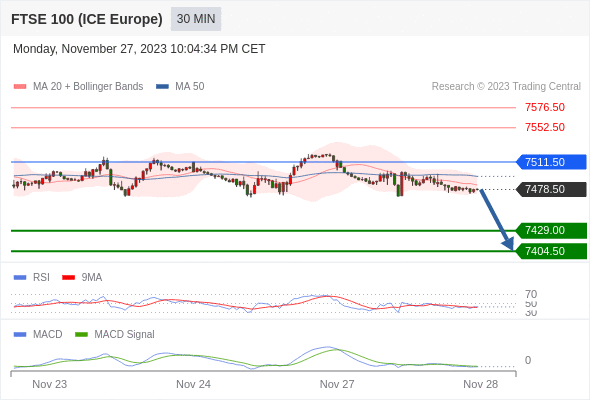Click the green 7404.50 support price tag
This screenshot has width=590, height=400.
point(551,251)
